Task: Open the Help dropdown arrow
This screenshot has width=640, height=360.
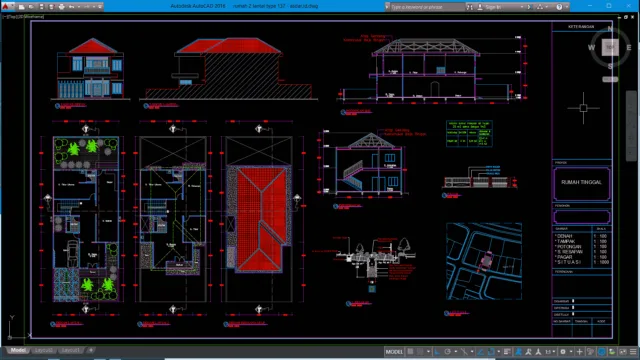Action: pos(567,7)
